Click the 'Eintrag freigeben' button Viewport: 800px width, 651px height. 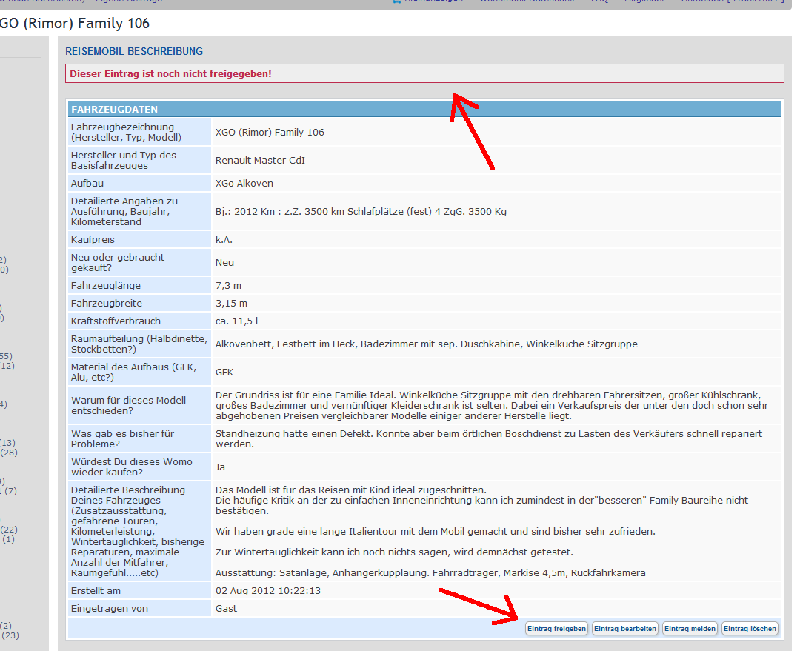pyautogui.click(x=556, y=629)
